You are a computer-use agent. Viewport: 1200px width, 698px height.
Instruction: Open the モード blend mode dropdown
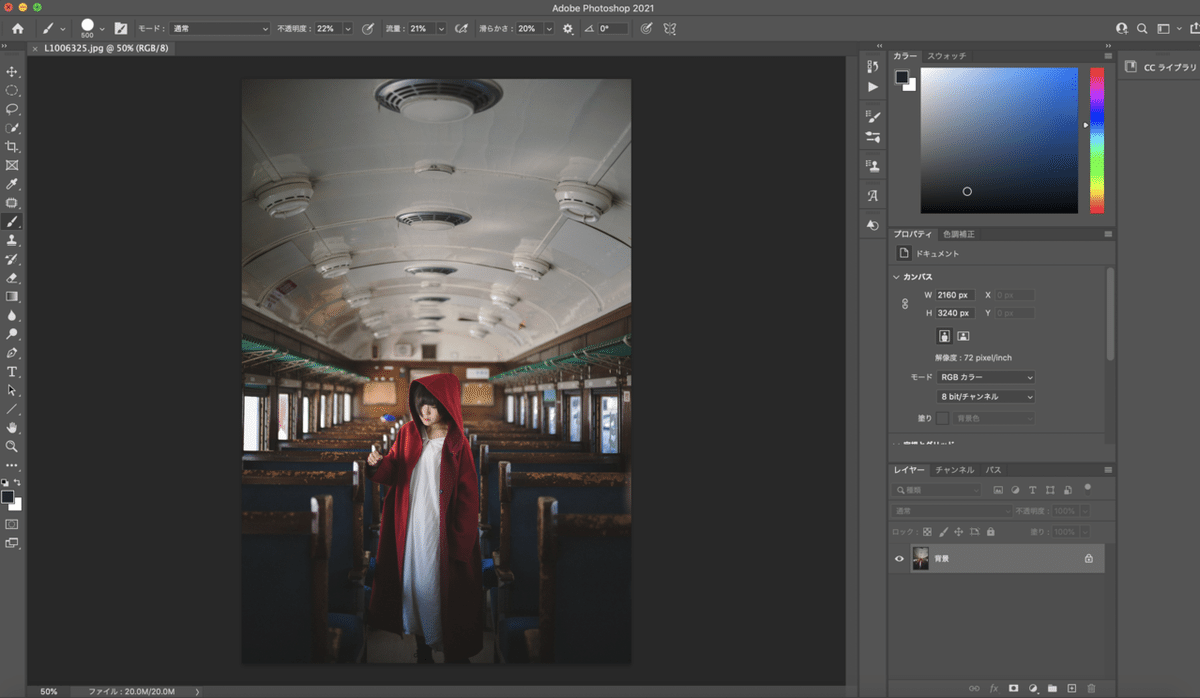coord(218,29)
